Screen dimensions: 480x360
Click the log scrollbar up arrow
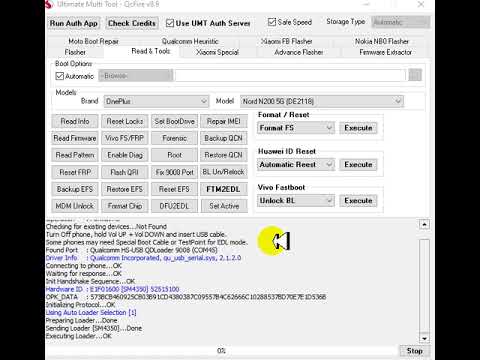click(424, 224)
